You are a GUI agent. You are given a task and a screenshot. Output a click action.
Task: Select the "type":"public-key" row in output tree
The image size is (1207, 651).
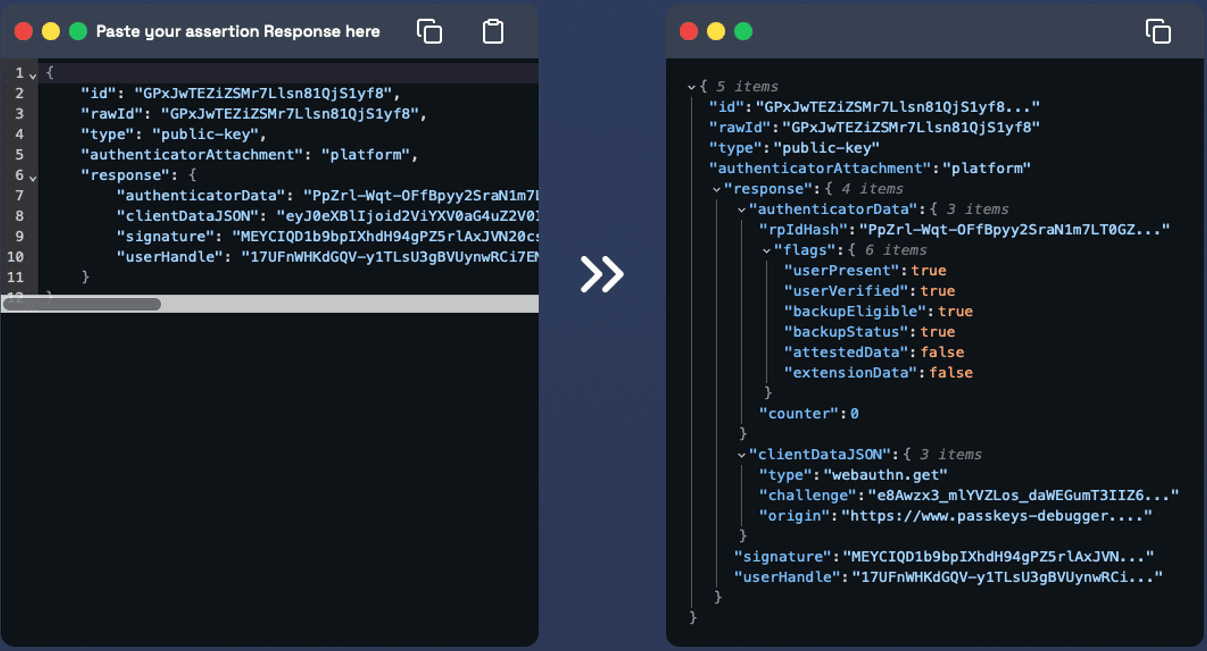coord(794,148)
